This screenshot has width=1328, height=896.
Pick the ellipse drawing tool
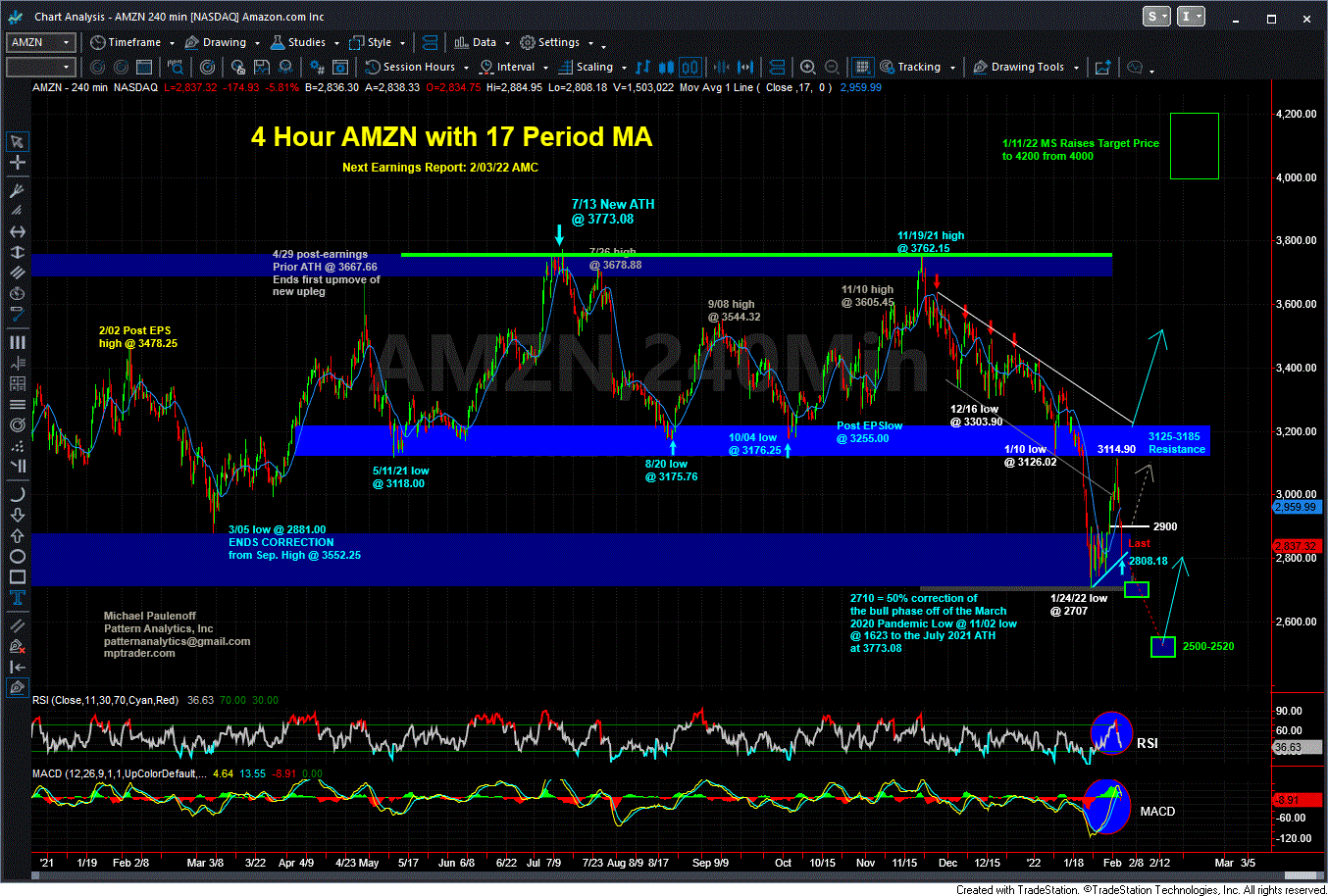(x=17, y=556)
